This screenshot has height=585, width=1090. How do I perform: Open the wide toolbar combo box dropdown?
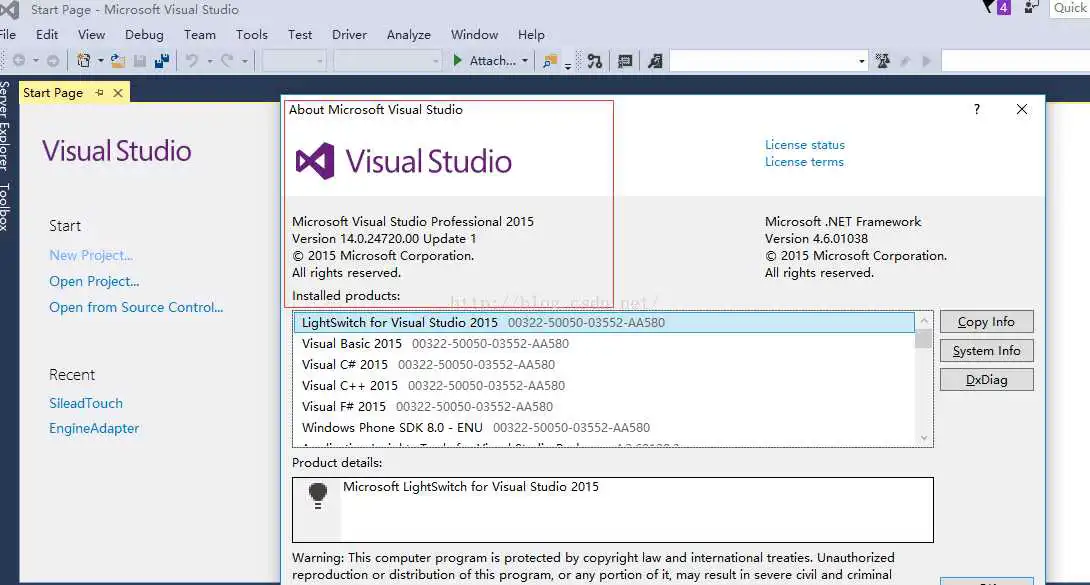pos(861,61)
